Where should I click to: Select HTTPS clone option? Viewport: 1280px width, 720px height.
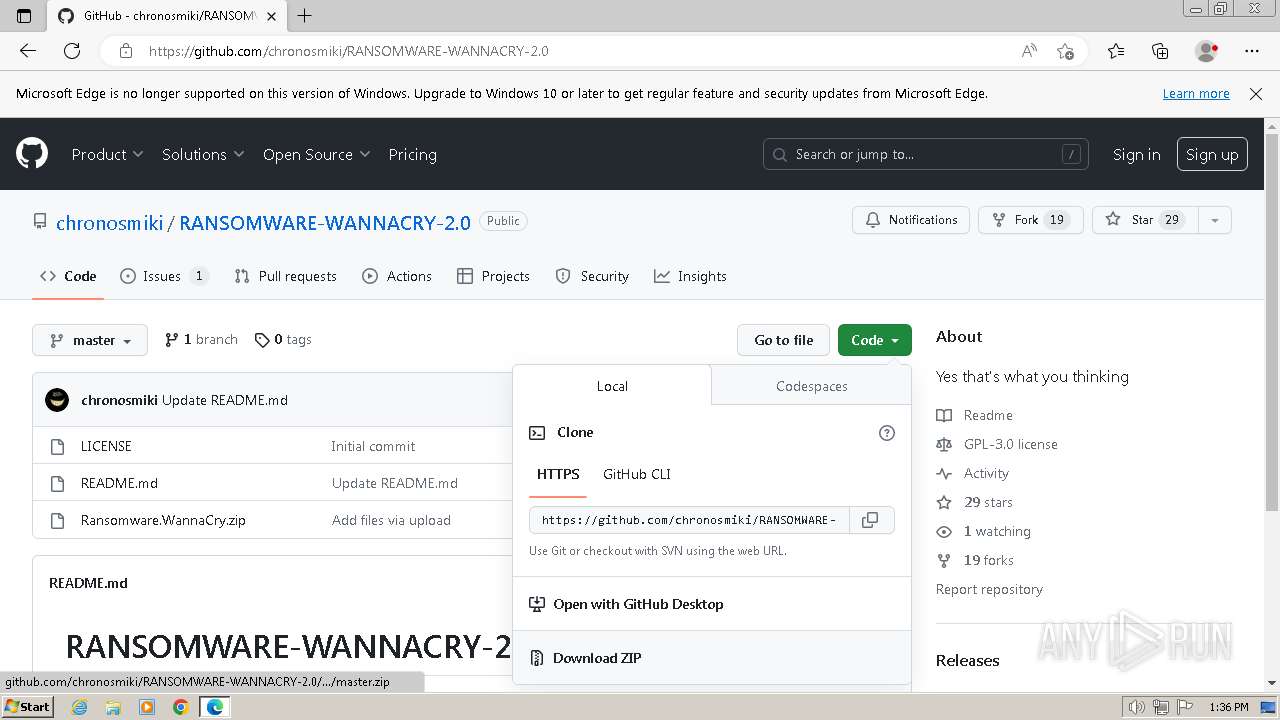click(558, 474)
